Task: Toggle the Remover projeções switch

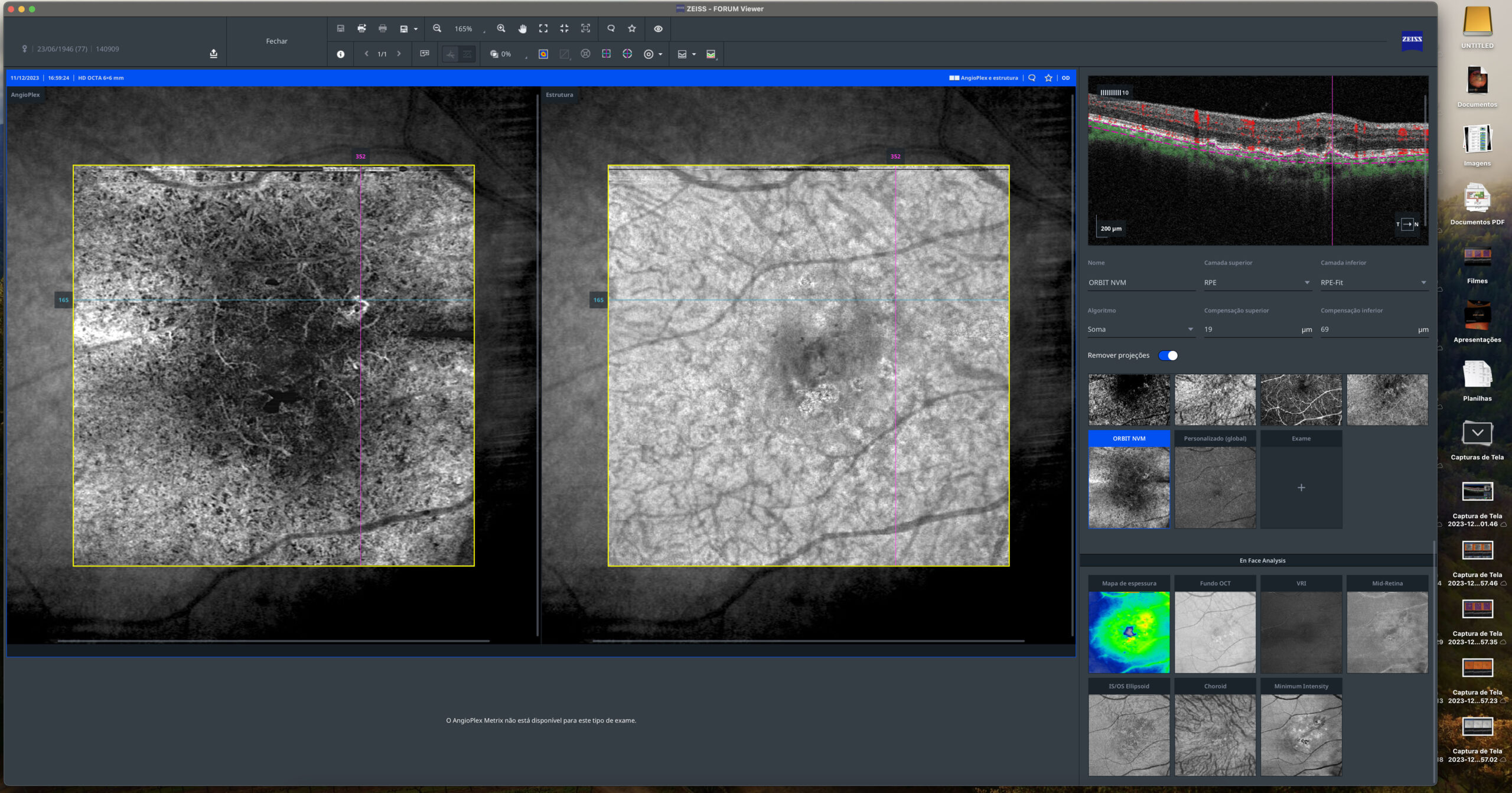Action: 1168,355
